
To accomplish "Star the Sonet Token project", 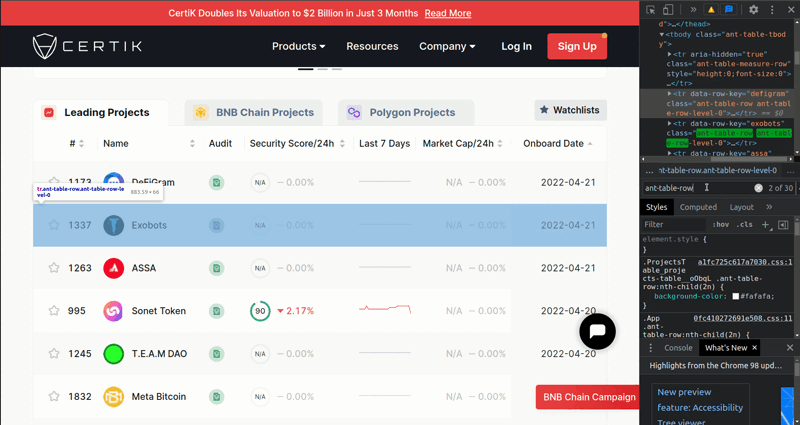I will tap(54, 310).
